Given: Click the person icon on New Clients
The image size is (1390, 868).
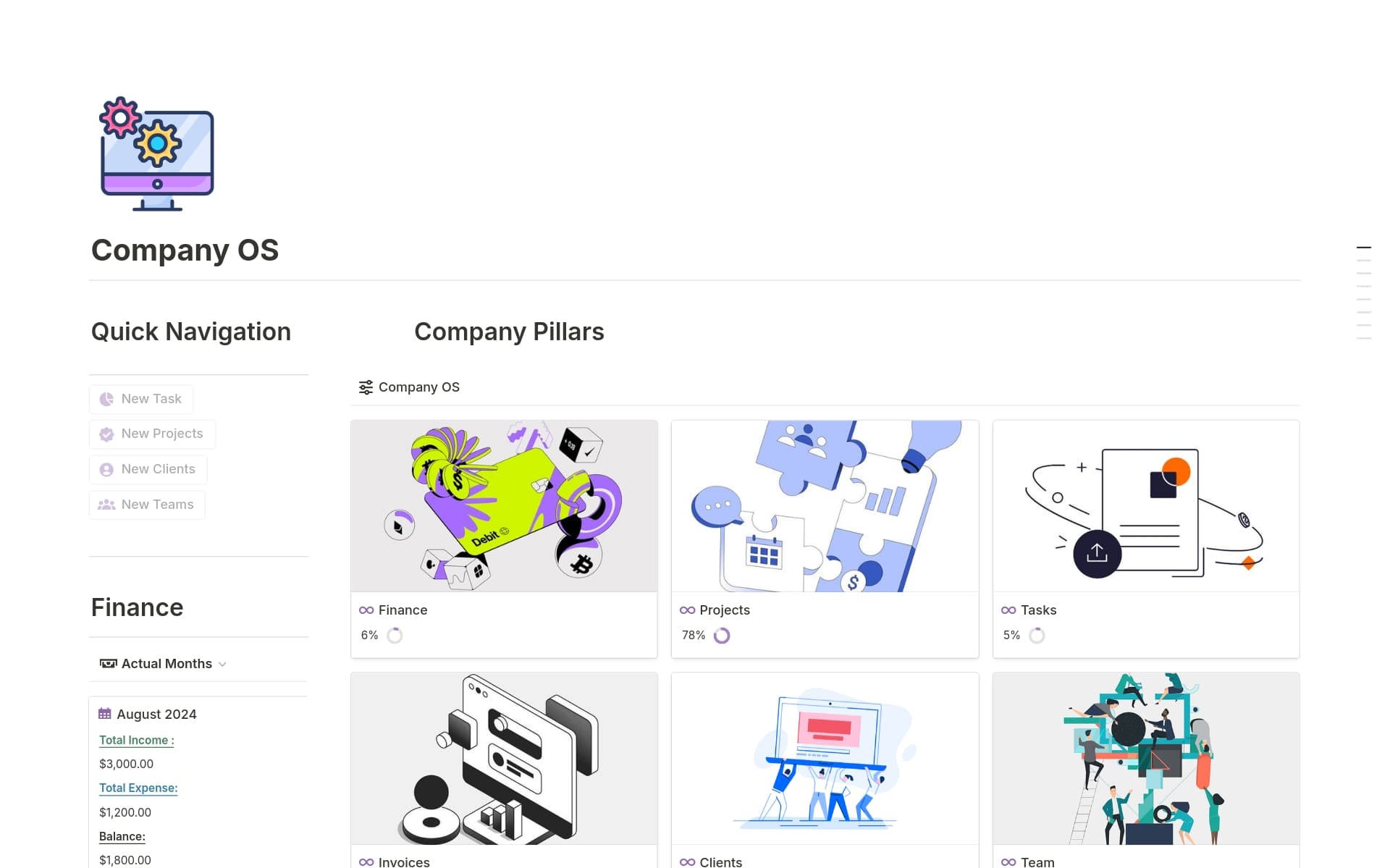Looking at the screenshot, I should 106,469.
